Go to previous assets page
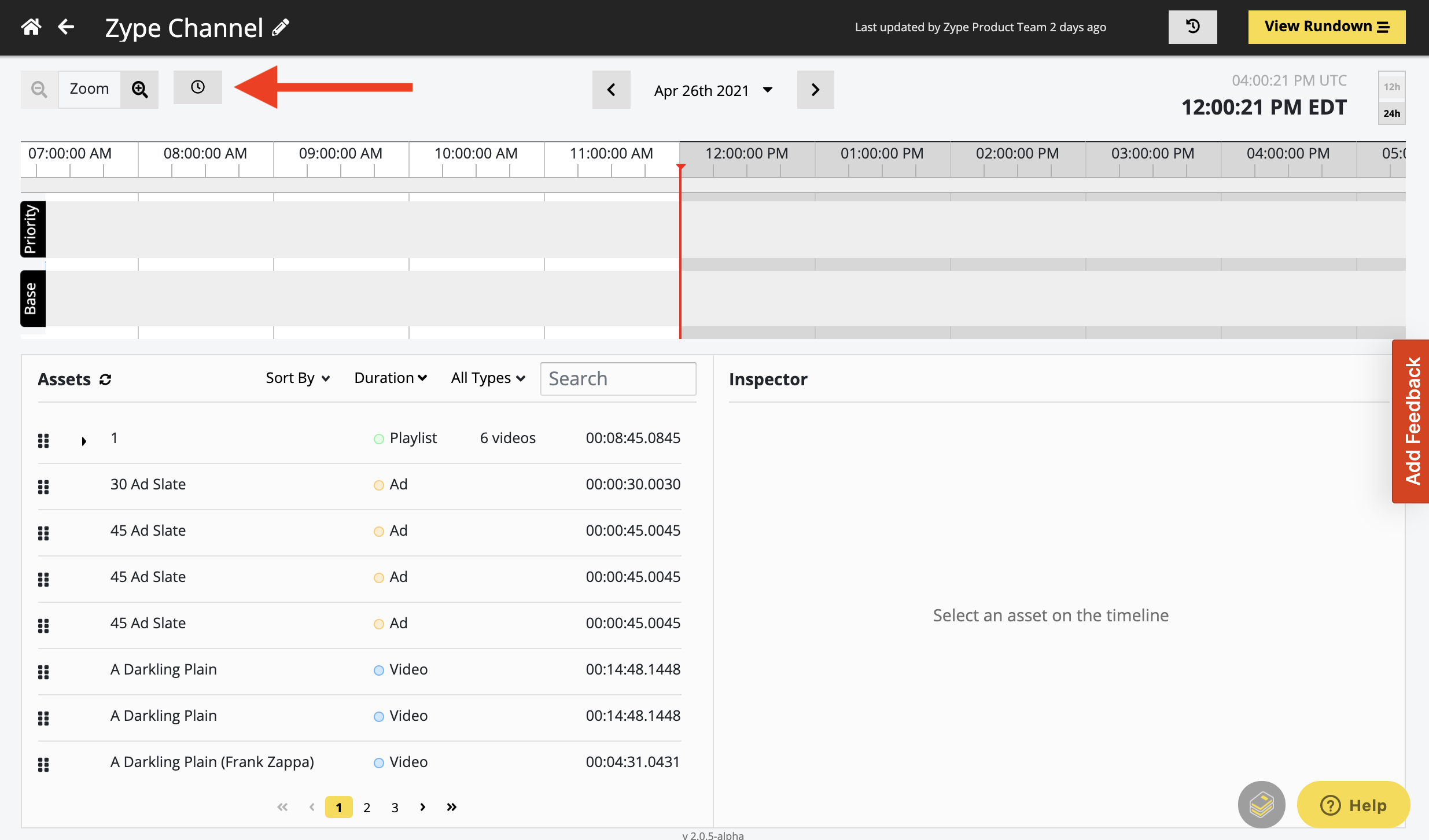This screenshot has width=1429, height=840. tap(312, 807)
